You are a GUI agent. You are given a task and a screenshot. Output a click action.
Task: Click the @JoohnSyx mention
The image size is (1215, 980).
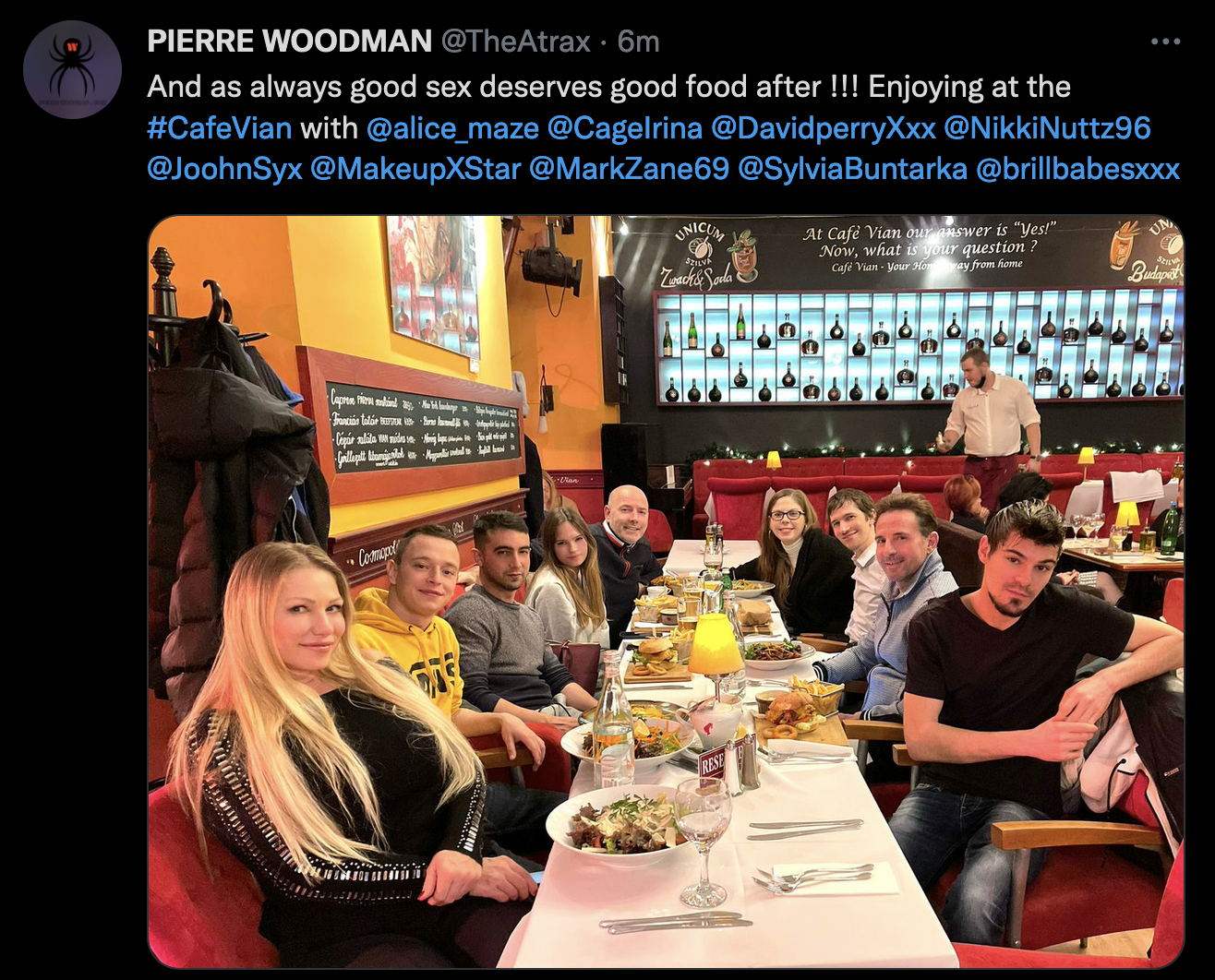click(224, 169)
